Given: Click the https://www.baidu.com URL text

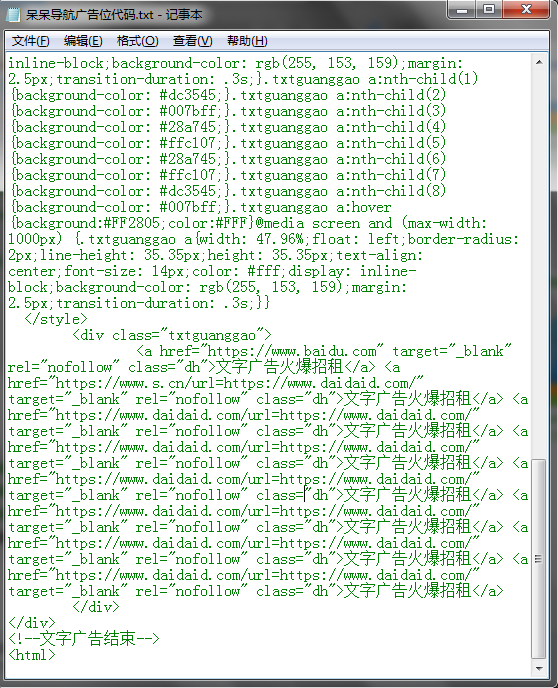Looking at the screenshot, I should pyautogui.click(x=292, y=351).
